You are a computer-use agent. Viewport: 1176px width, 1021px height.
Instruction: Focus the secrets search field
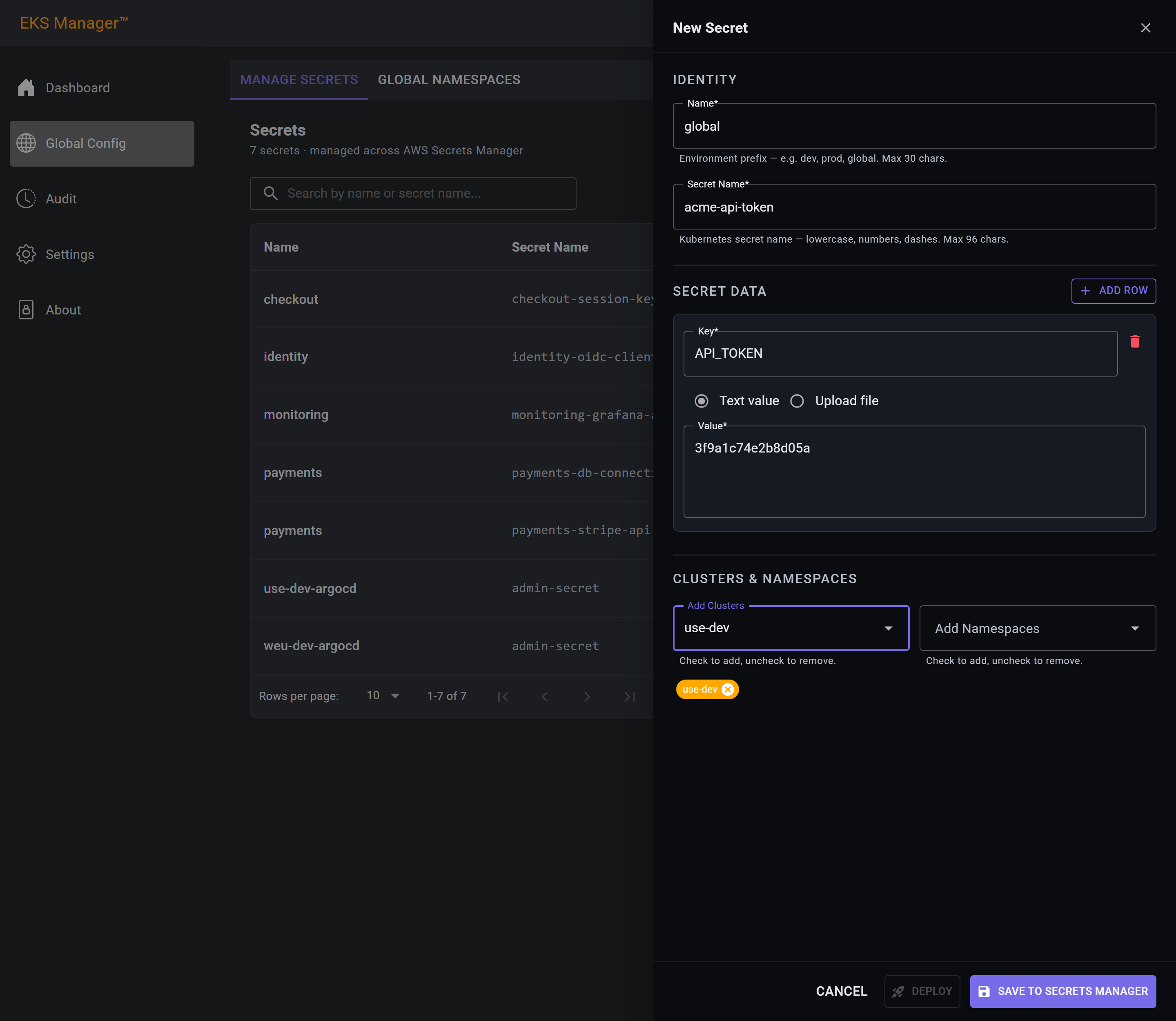(413, 194)
